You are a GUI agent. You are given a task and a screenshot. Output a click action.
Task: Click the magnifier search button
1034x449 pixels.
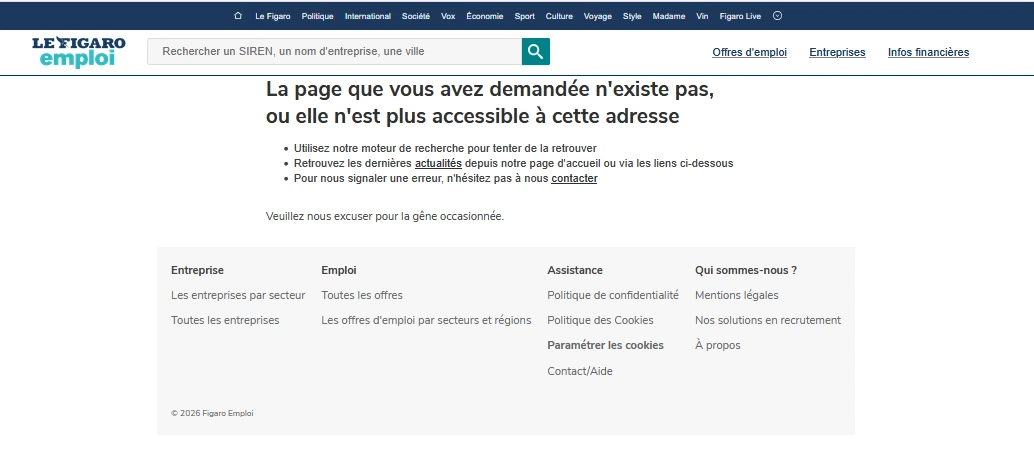coord(535,51)
